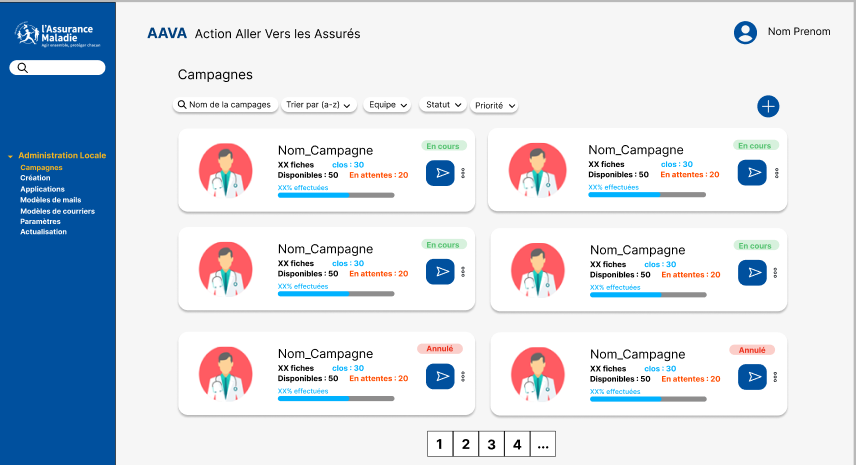Click send arrow on middle-right campaign card
Viewport: 856px width, 465px height.
752,272
